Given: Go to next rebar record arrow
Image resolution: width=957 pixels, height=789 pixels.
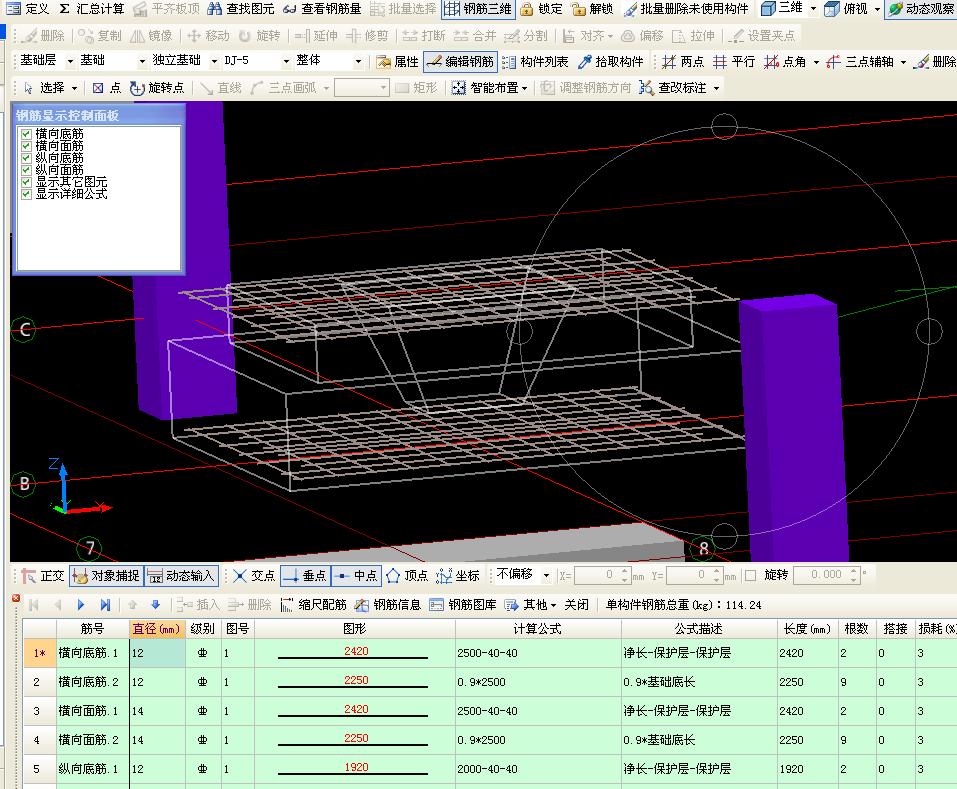Looking at the screenshot, I should point(81,605).
